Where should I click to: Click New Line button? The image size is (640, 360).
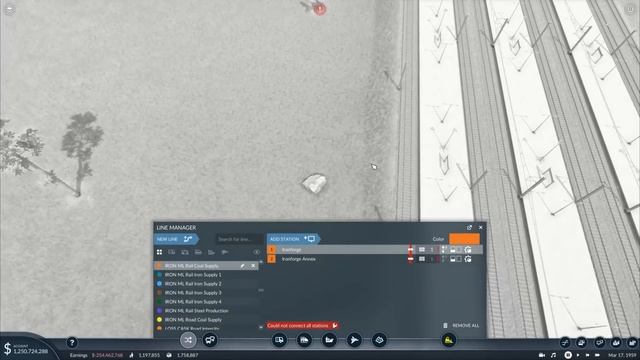click(176, 239)
